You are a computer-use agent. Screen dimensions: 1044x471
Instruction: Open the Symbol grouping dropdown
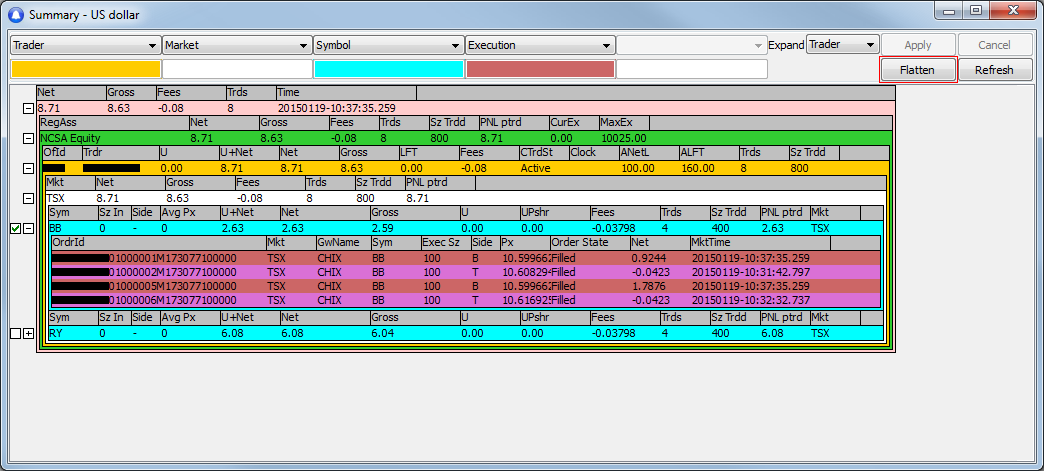point(455,46)
